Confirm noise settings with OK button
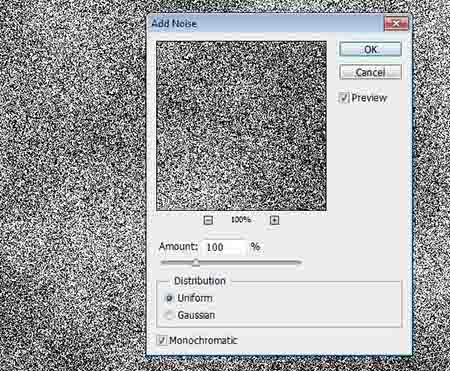The height and width of the screenshot is (371, 450). click(370, 49)
